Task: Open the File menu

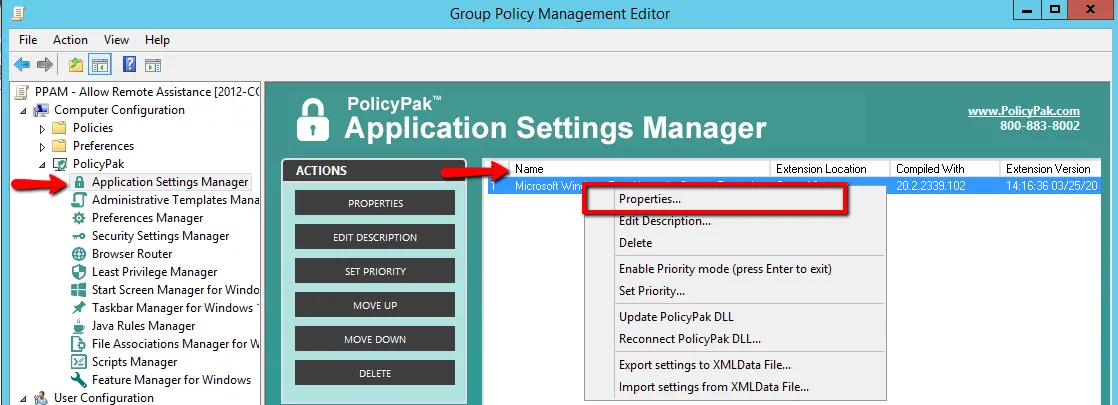Action: point(28,40)
